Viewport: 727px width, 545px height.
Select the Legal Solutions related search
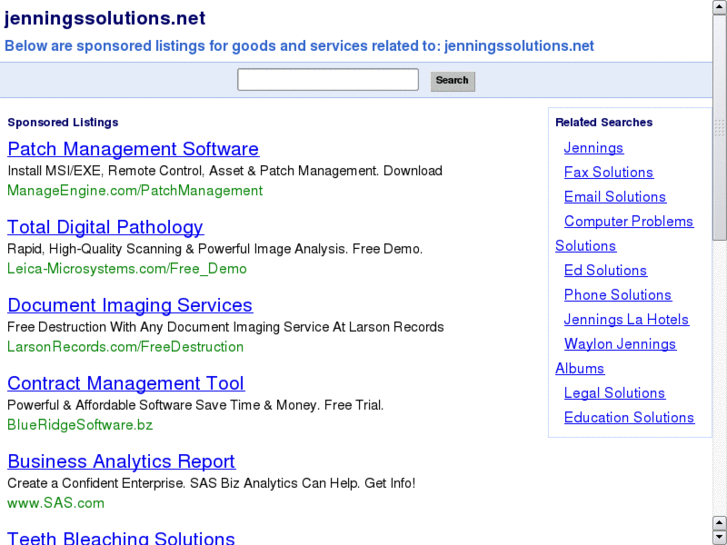click(x=614, y=393)
